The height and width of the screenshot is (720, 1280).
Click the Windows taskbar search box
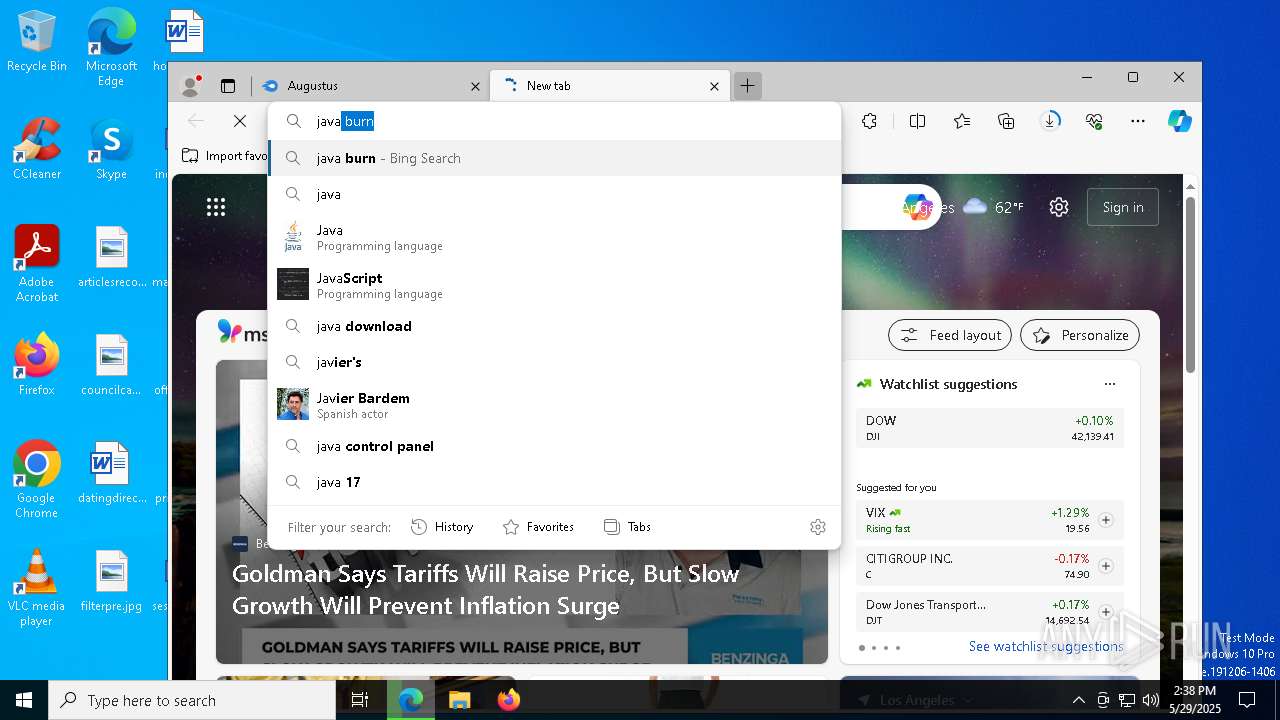coord(192,700)
